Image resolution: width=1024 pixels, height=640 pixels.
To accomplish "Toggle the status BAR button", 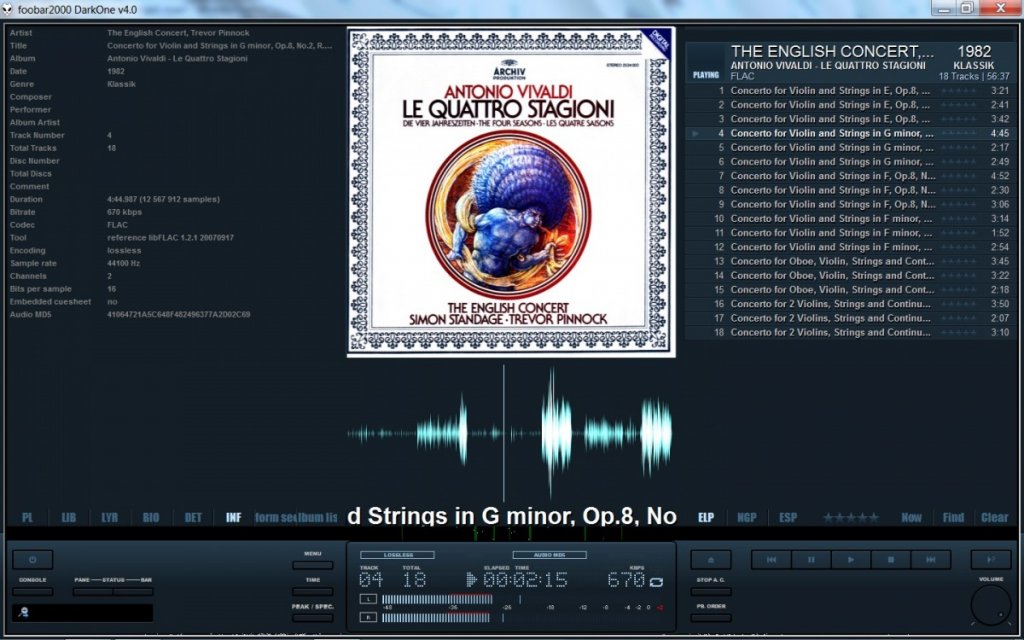I will click(133, 591).
